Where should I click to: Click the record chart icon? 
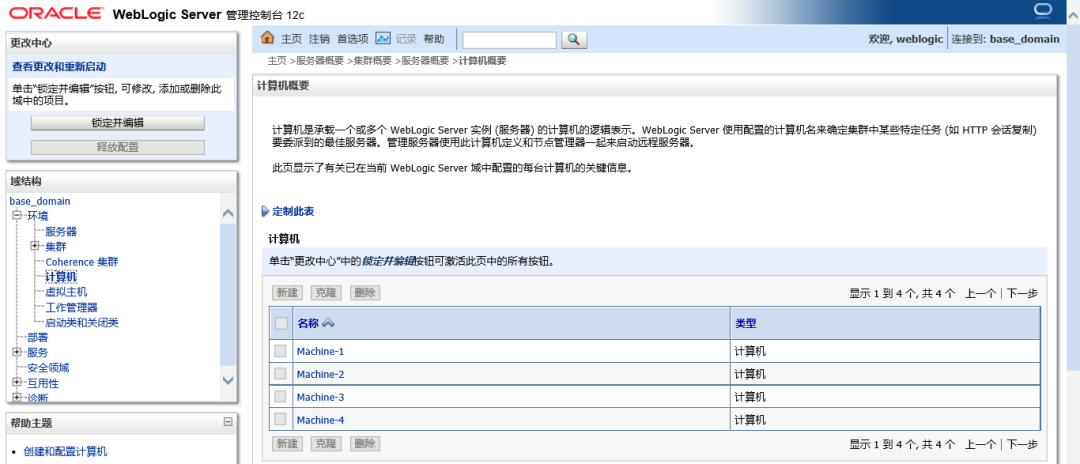coord(383,38)
